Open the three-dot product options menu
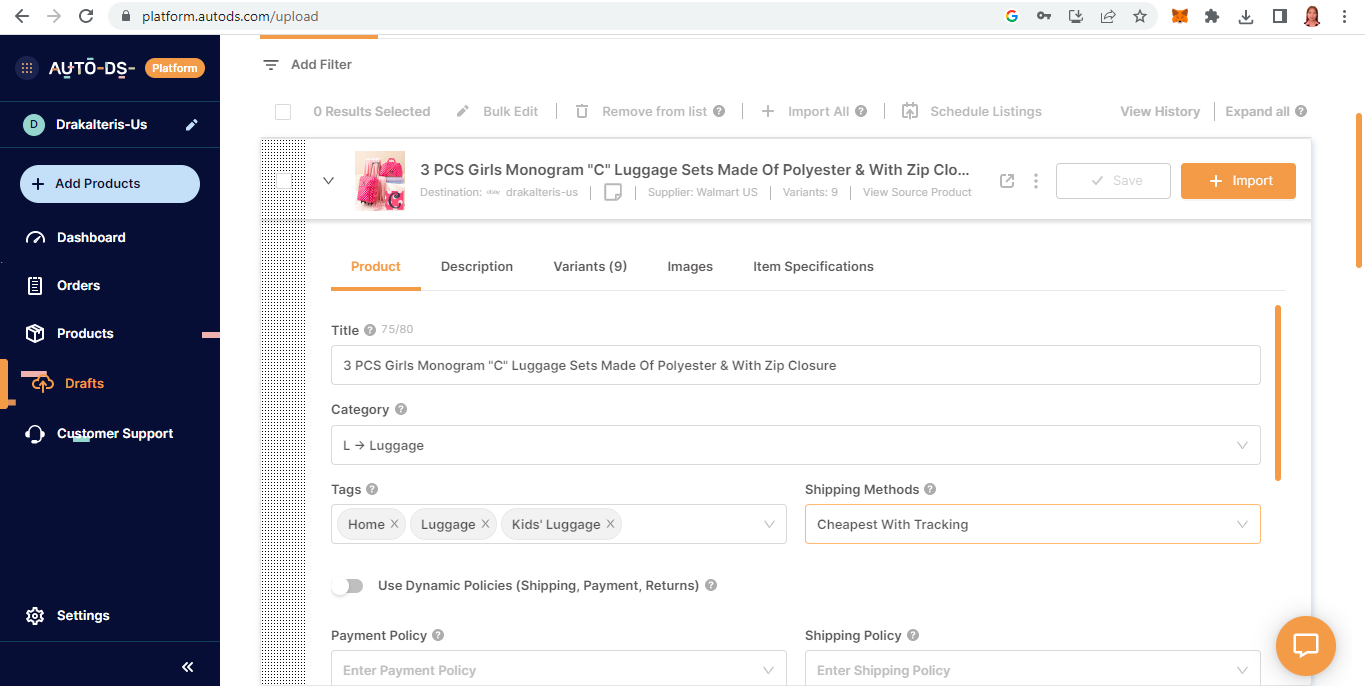 pos(1036,181)
